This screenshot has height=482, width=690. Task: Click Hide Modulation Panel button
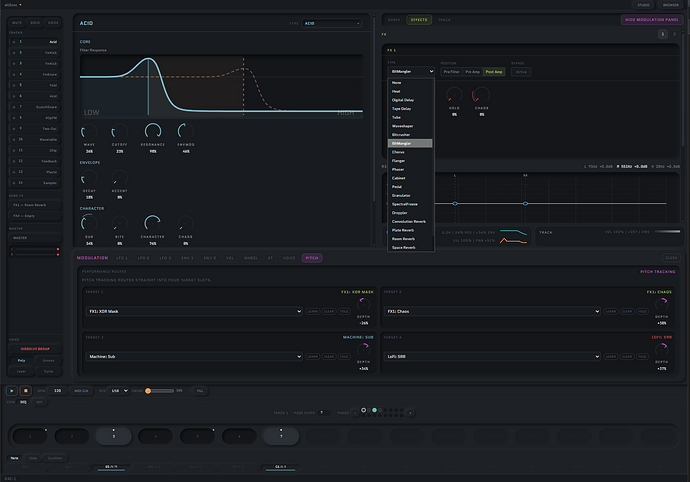[652, 20]
